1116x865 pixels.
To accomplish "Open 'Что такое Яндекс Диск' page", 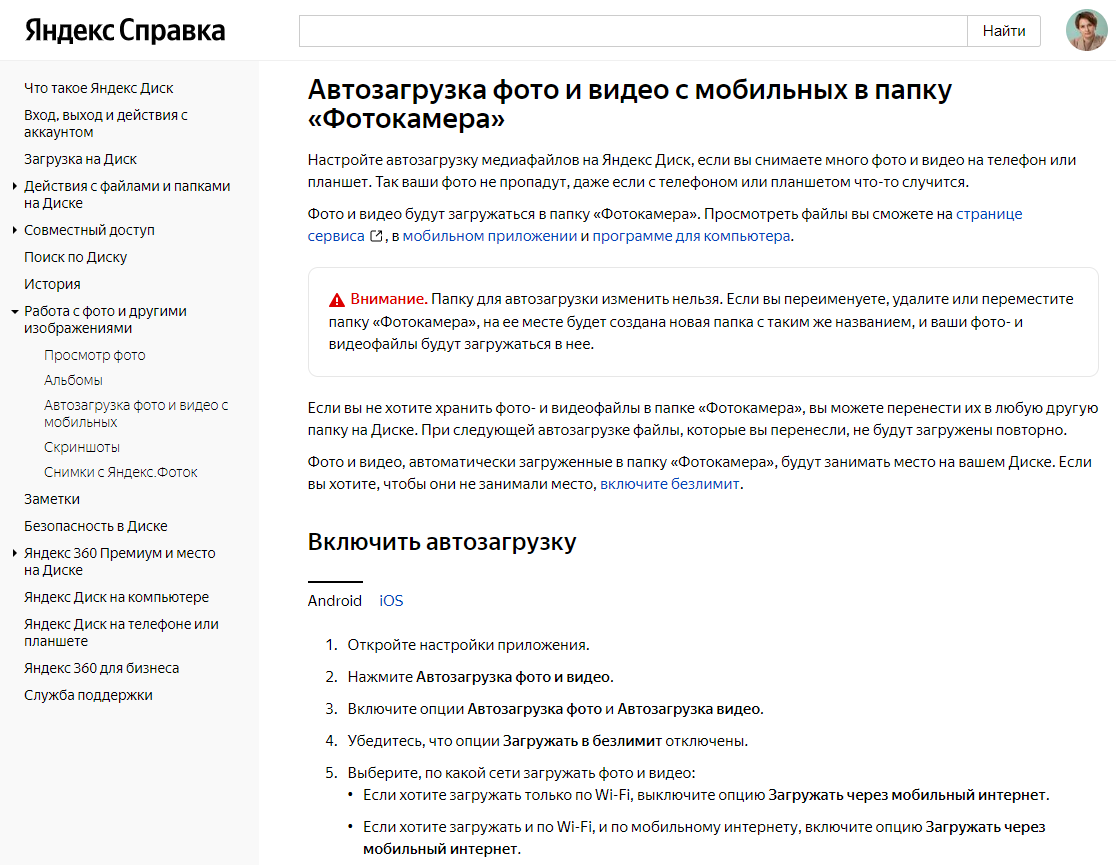I will click(x=99, y=88).
